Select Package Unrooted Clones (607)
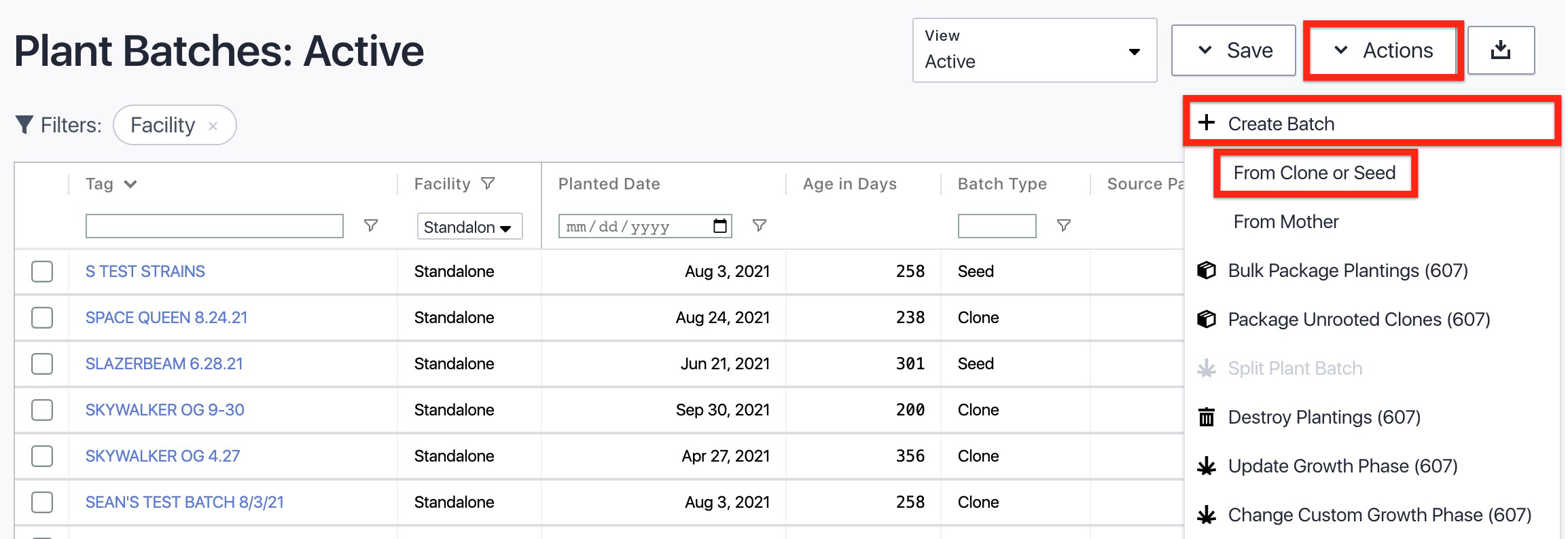Screen dimensions: 1568x539 [1359, 320]
